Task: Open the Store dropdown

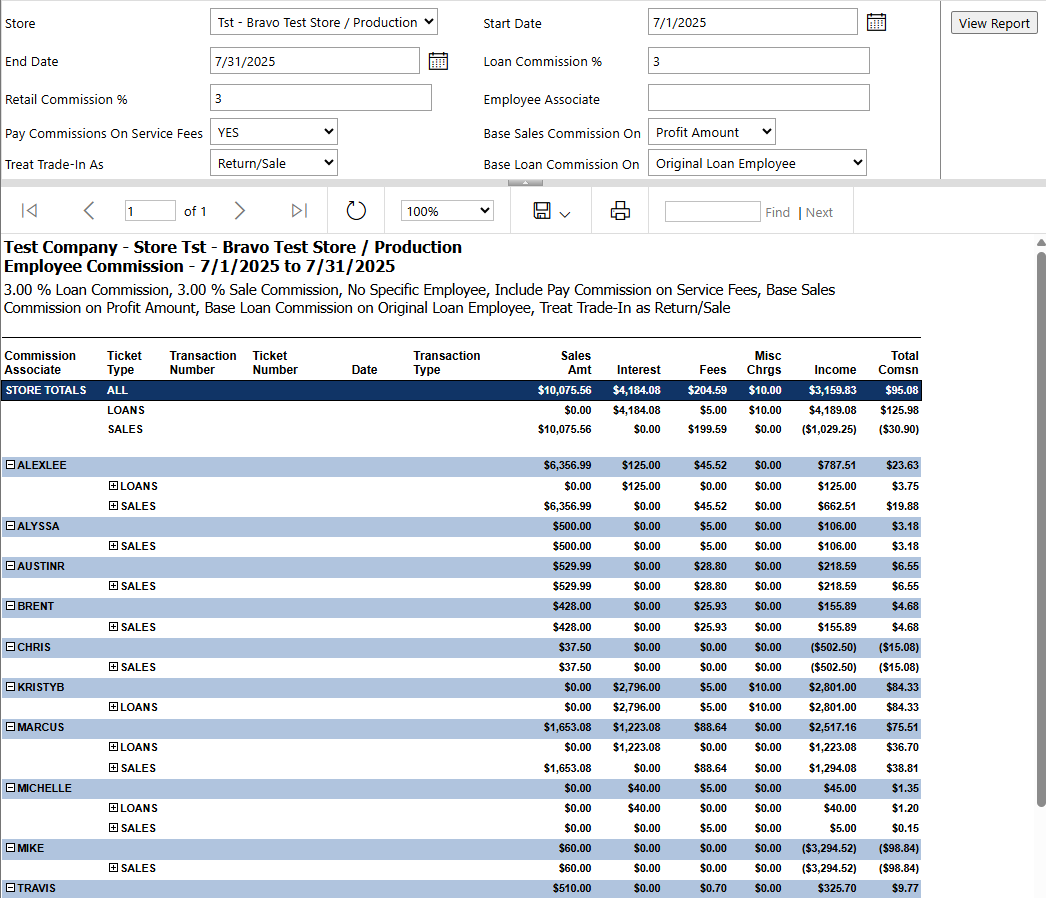Action: [x=324, y=22]
